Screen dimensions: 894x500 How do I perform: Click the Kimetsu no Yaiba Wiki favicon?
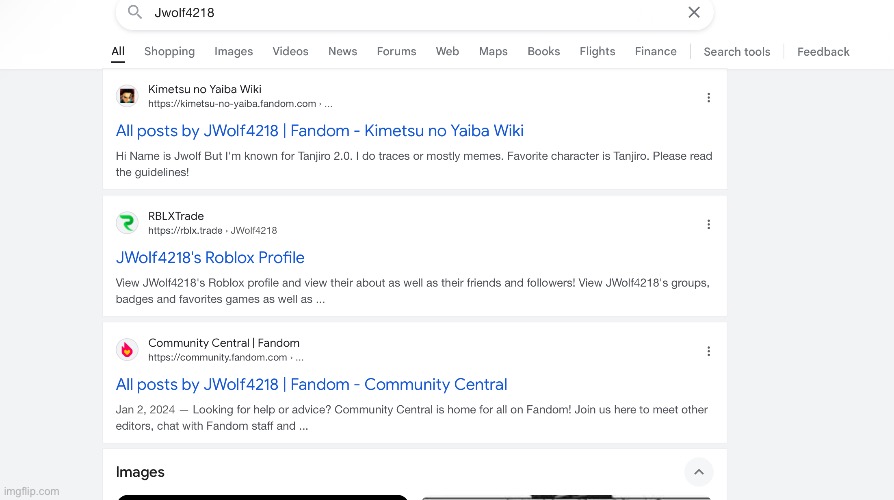(127, 96)
